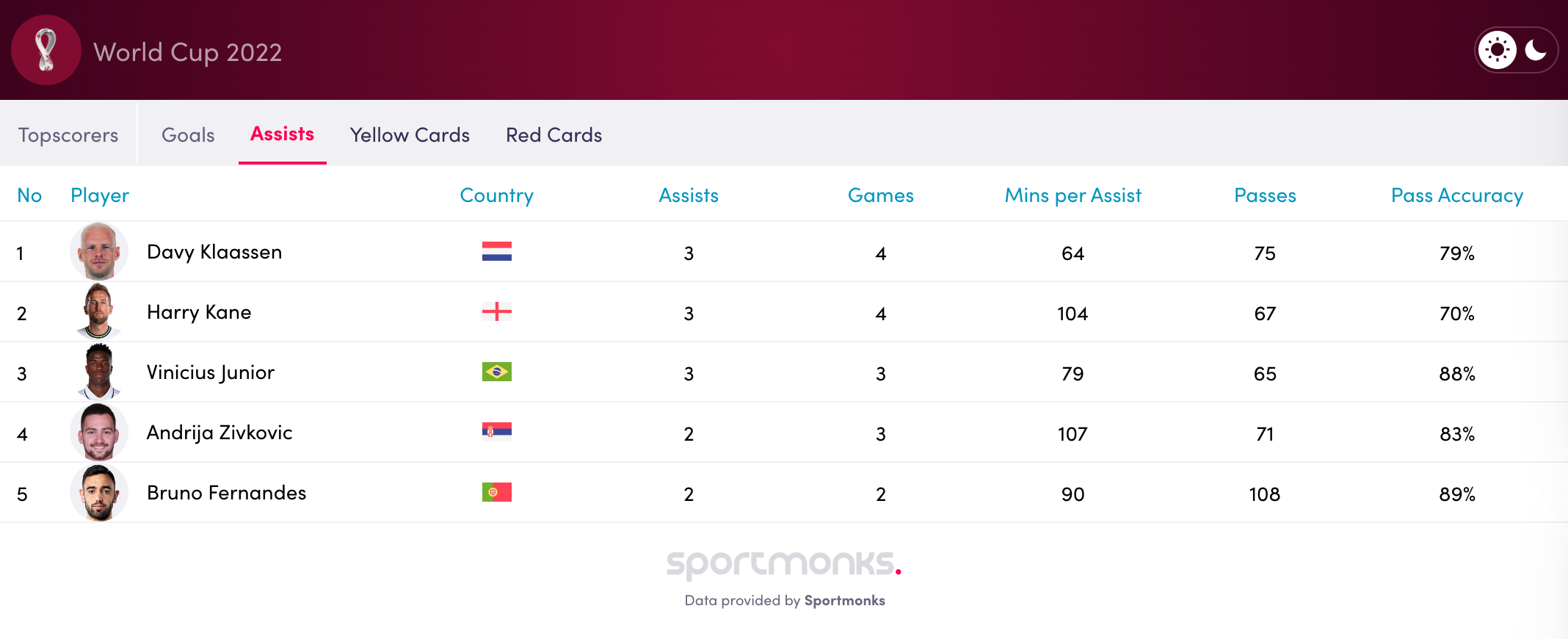Click Bruno Fernandes' player photo
1568x639 pixels.
99,493
